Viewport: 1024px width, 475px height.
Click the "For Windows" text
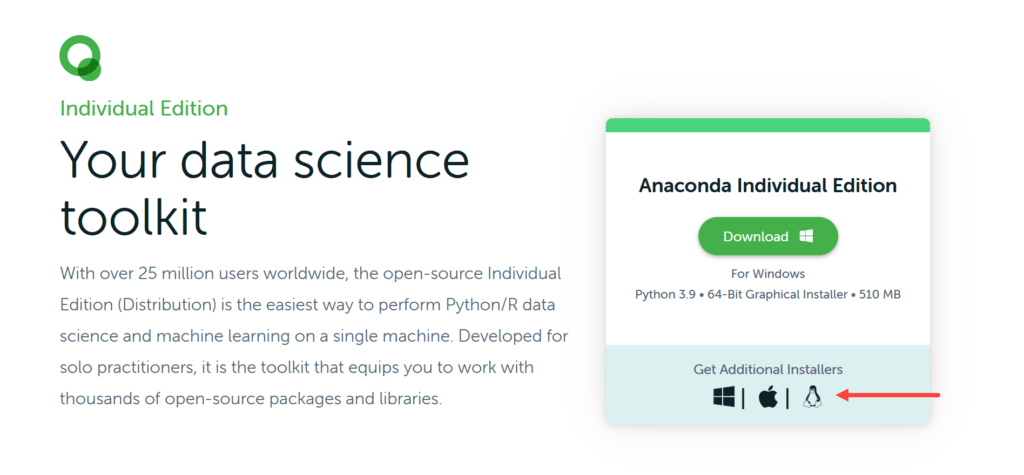coord(767,273)
